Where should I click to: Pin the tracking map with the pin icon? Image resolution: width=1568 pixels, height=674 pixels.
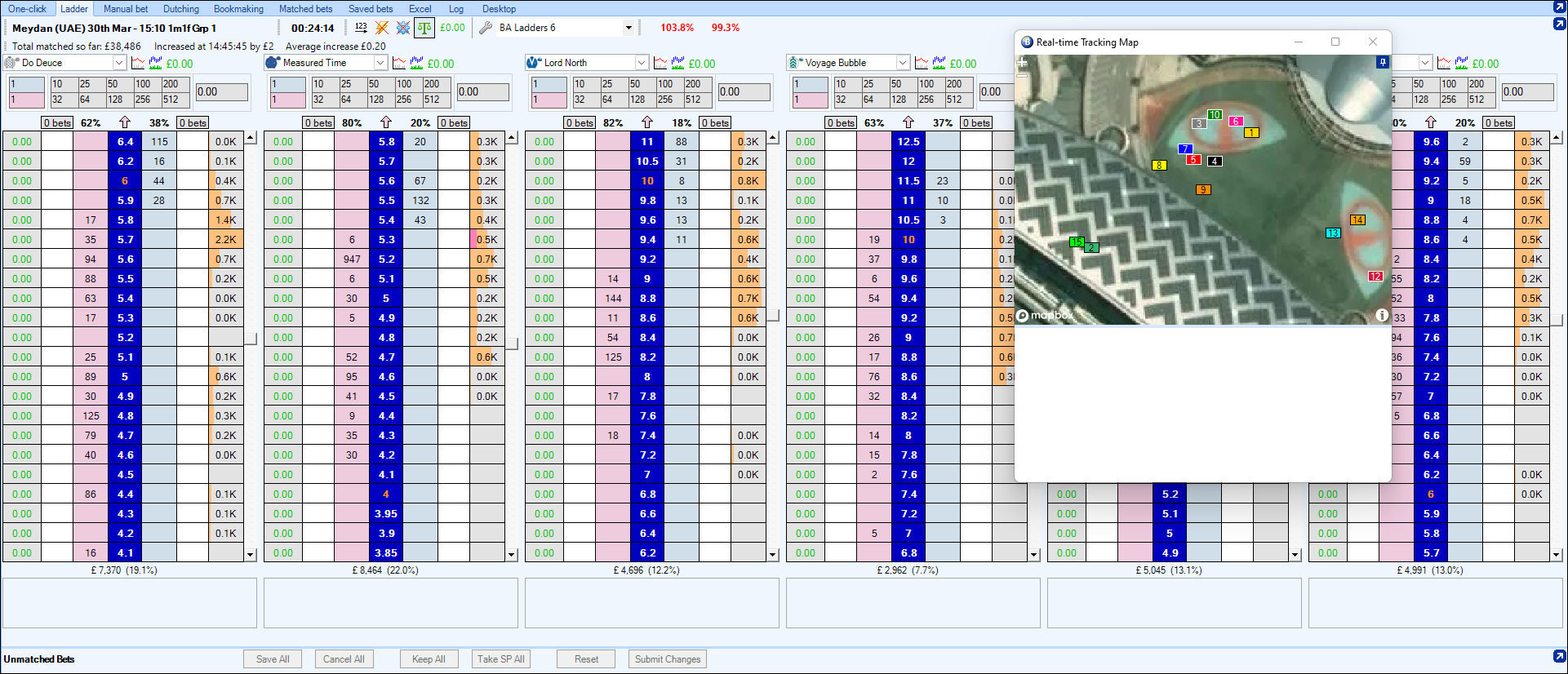(1382, 63)
